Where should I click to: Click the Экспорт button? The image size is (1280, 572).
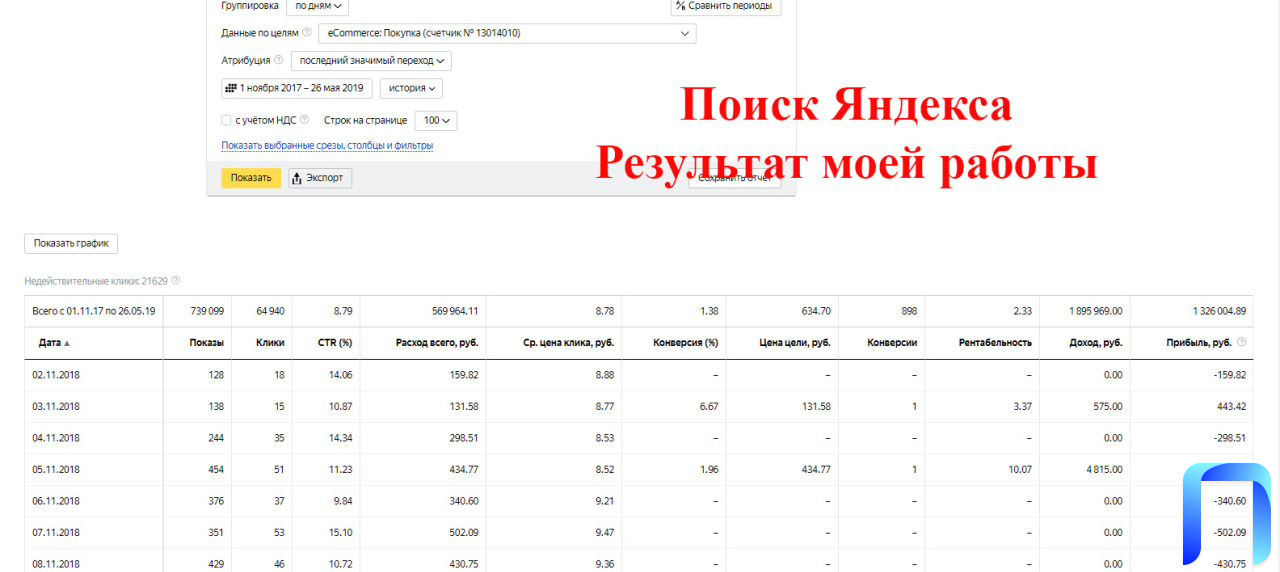(x=320, y=178)
